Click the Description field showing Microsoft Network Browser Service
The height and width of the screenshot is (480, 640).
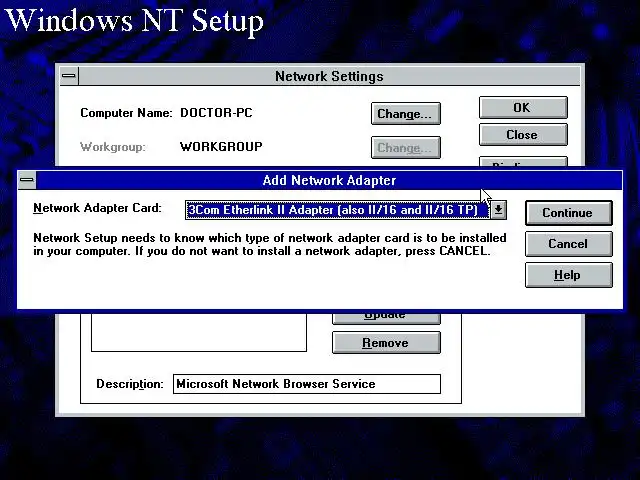[307, 384]
